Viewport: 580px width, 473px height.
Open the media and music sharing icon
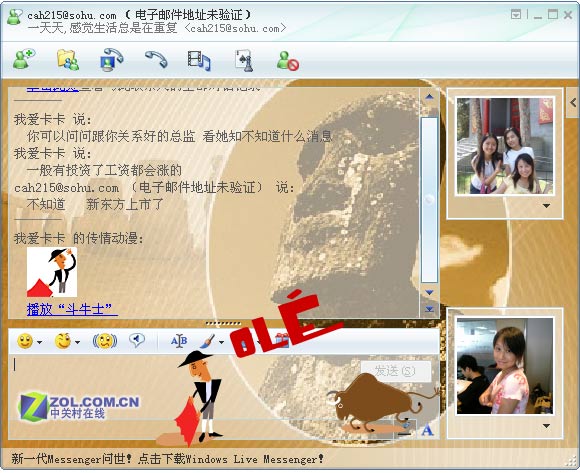pyautogui.click(x=199, y=60)
